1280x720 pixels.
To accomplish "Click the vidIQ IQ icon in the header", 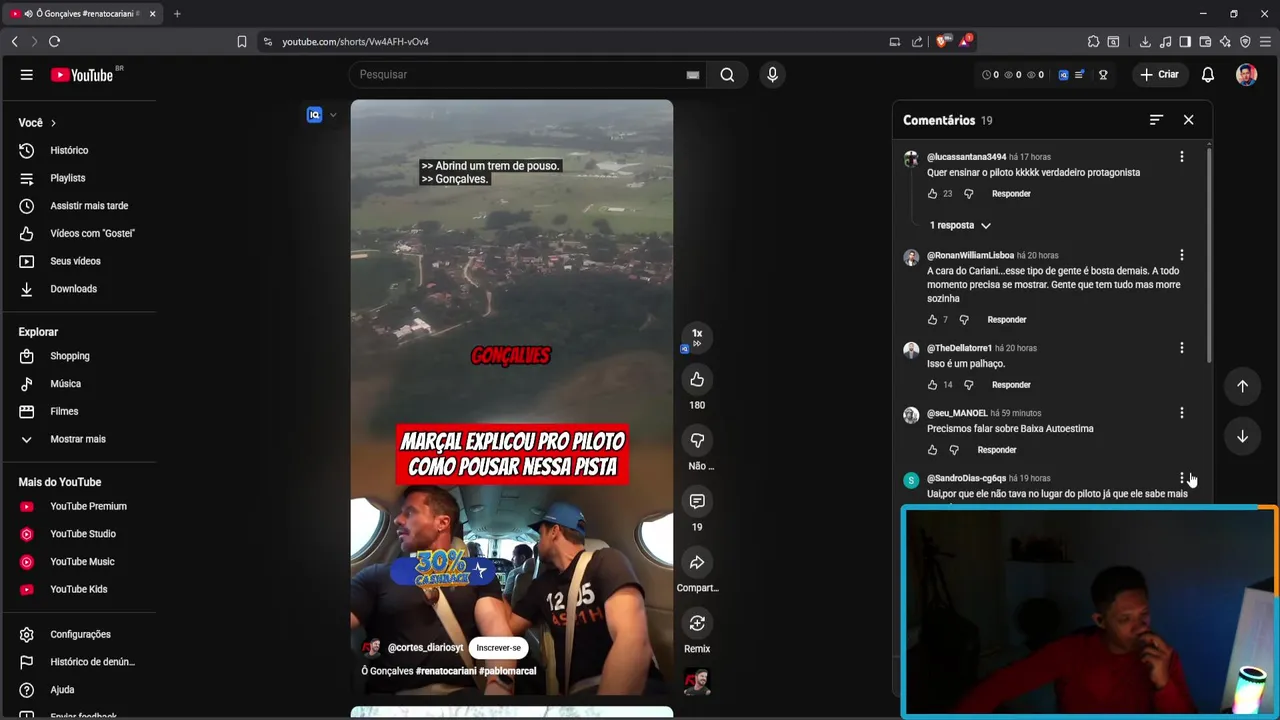I will pos(1063,75).
